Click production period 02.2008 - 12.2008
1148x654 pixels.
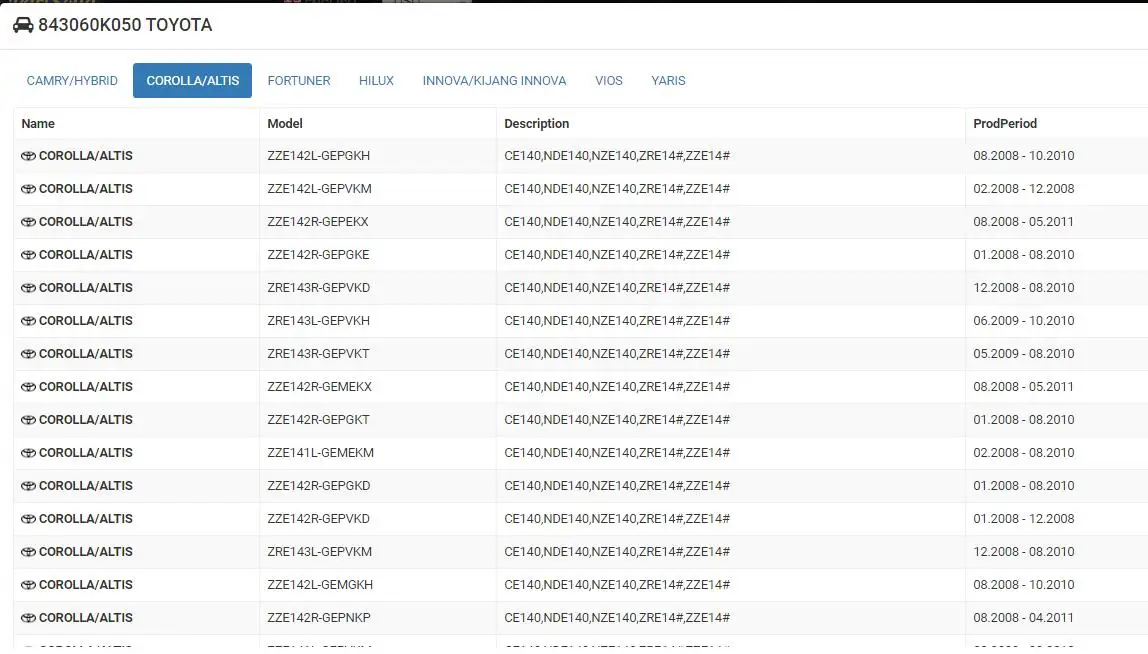[1024, 189]
